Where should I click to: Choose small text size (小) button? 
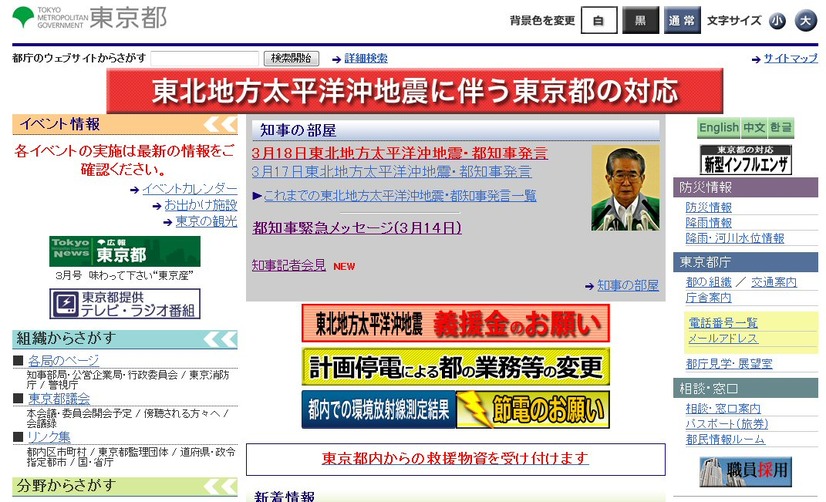coord(777,21)
